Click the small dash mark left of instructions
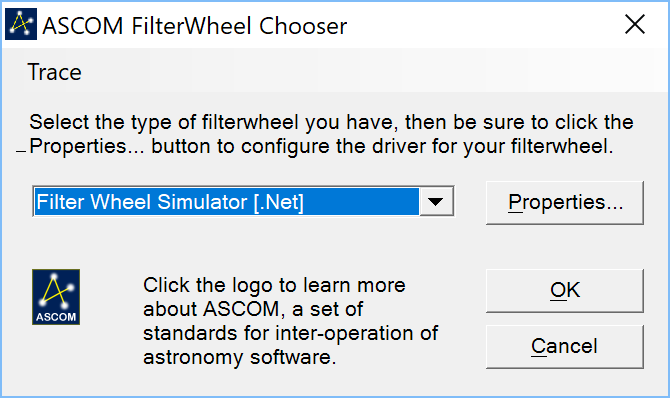The height and width of the screenshot is (398, 670). point(21,151)
